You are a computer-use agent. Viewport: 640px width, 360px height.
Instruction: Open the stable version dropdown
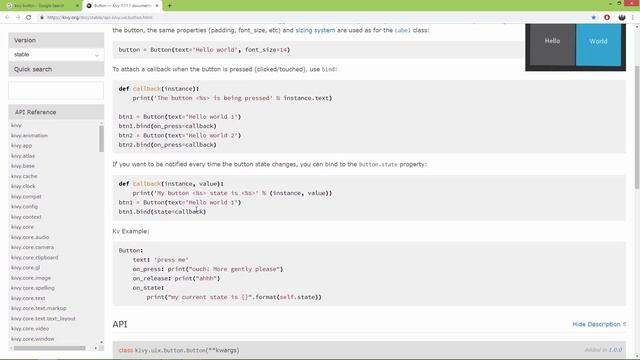pos(56,55)
